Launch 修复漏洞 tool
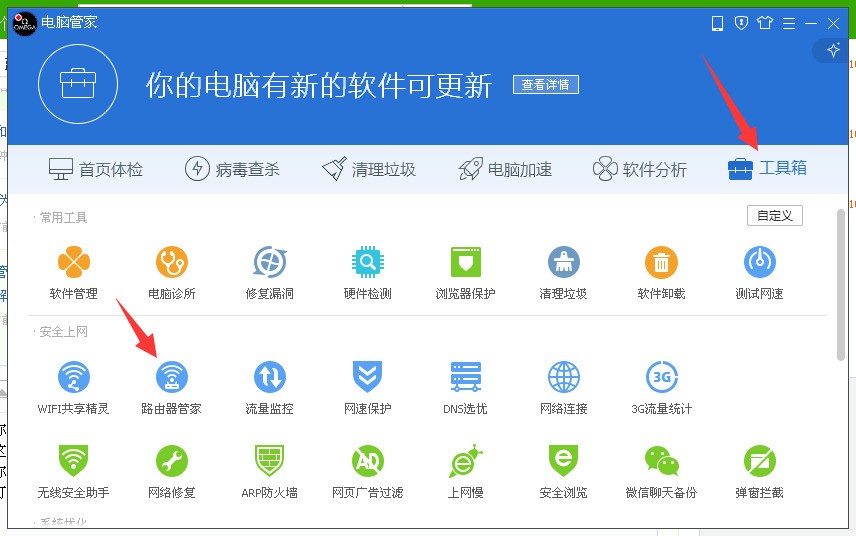Viewport: 856px width, 536px height. pos(270,272)
